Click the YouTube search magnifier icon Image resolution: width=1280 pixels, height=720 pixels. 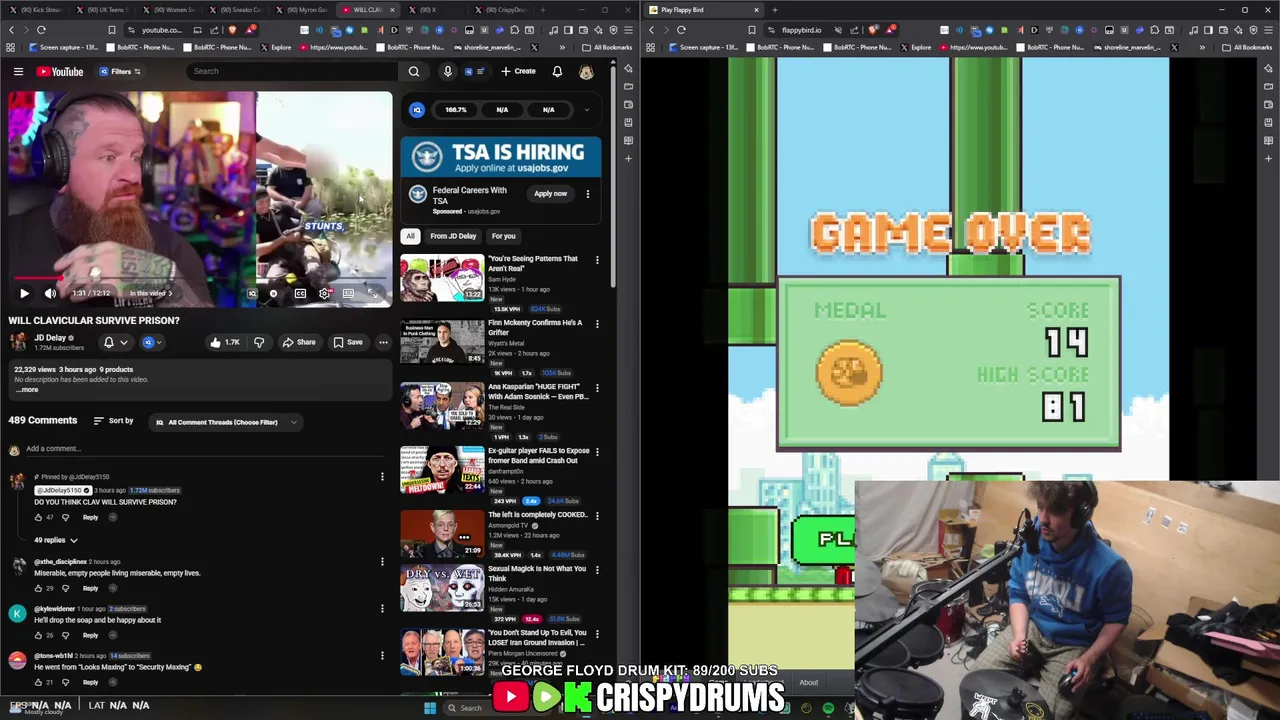[414, 71]
